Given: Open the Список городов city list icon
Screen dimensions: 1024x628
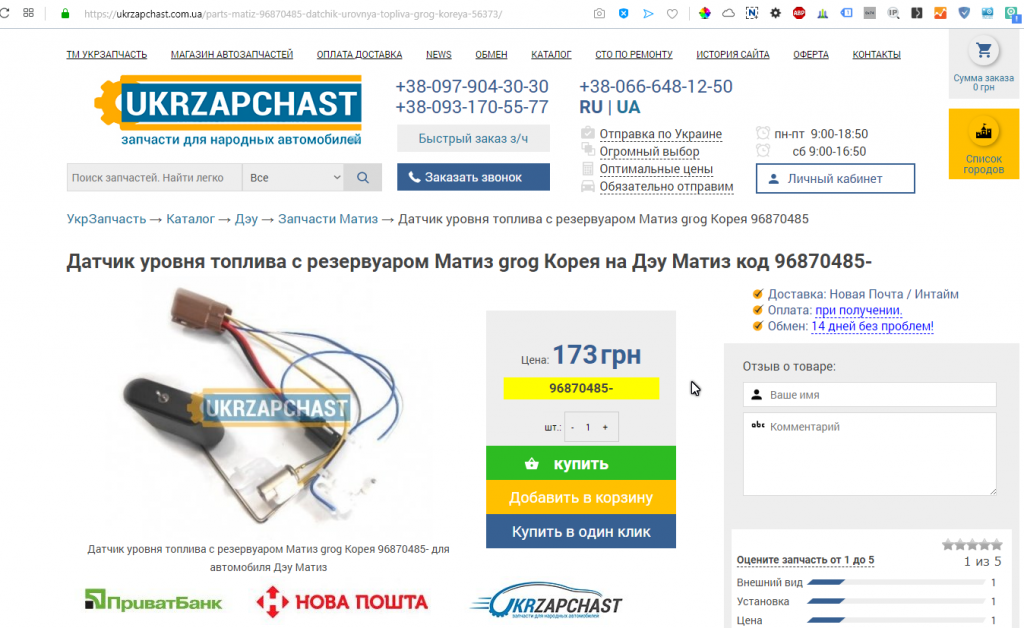Looking at the screenshot, I should [984, 133].
